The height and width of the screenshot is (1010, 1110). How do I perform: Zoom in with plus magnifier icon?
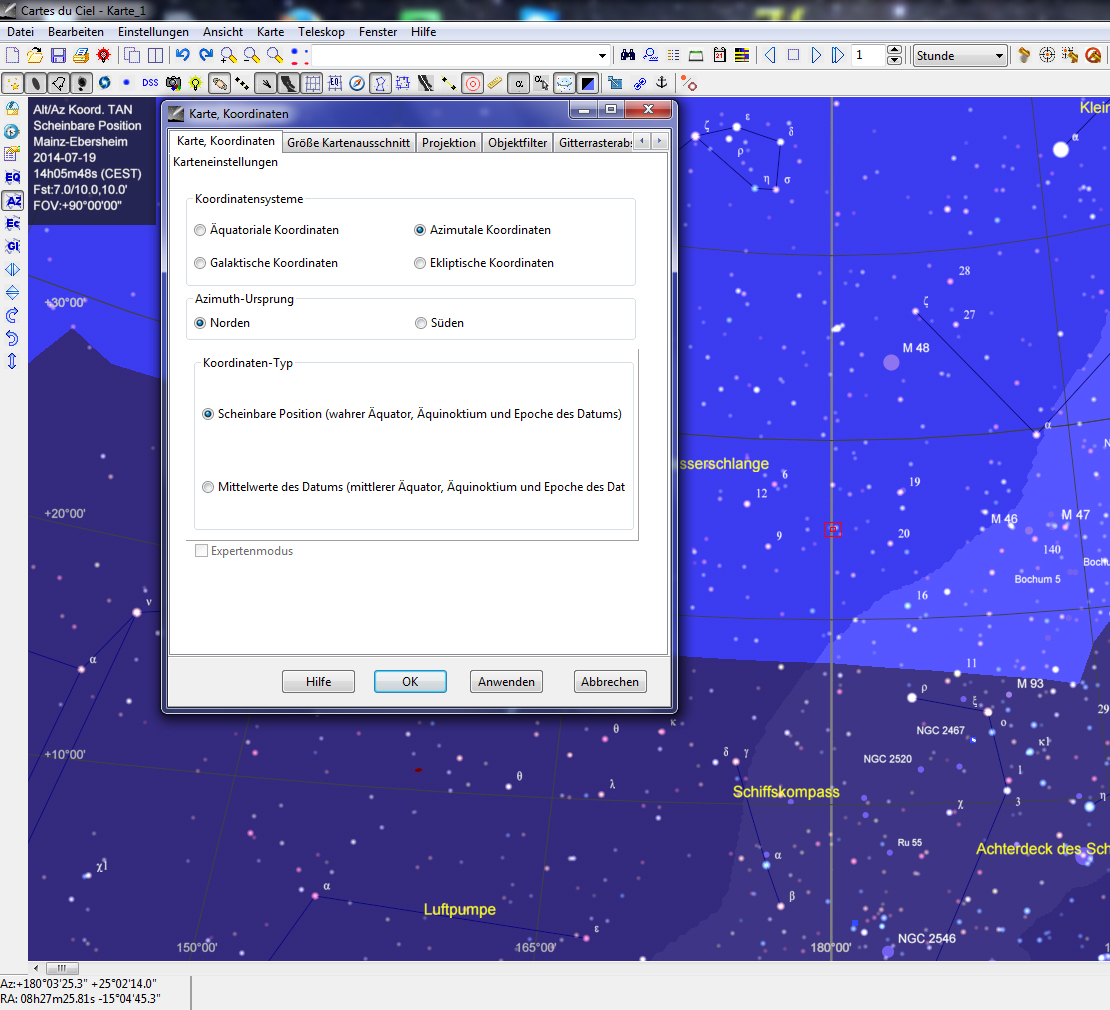click(x=228, y=55)
